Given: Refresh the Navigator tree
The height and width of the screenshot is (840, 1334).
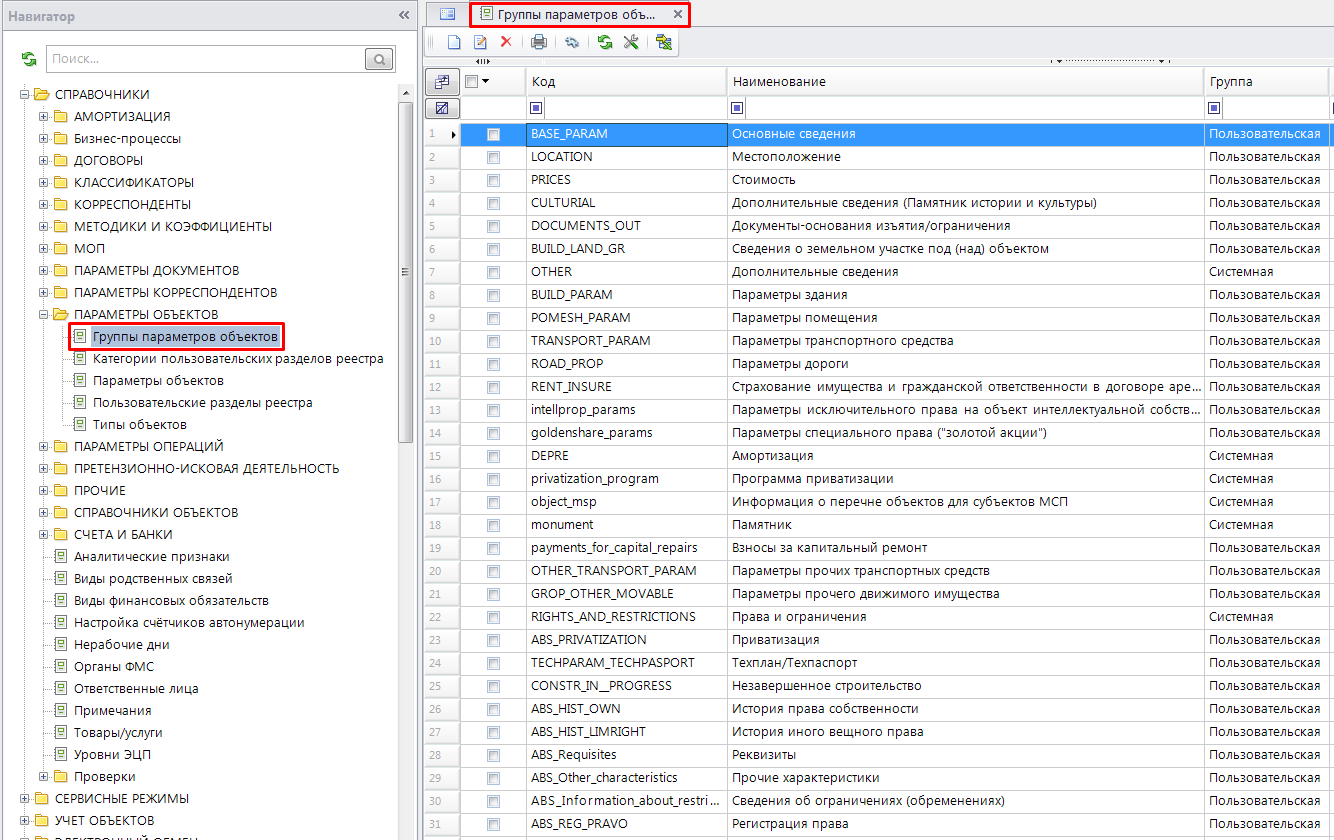Looking at the screenshot, I should 29,60.
